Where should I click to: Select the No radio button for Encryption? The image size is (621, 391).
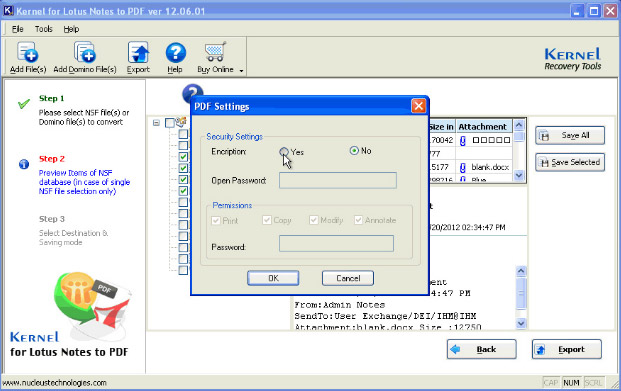click(x=354, y=151)
